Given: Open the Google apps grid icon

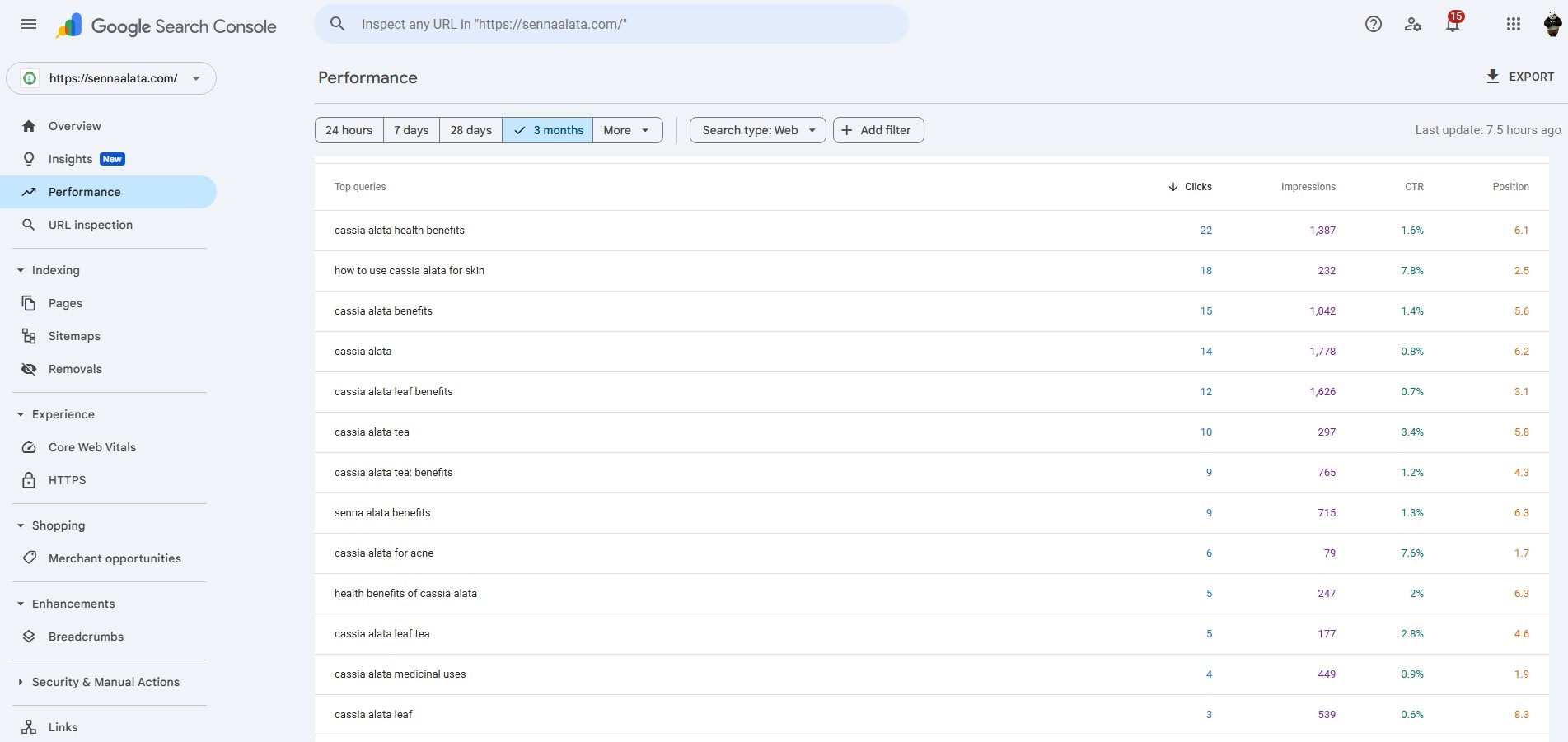Looking at the screenshot, I should pos(1513,24).
